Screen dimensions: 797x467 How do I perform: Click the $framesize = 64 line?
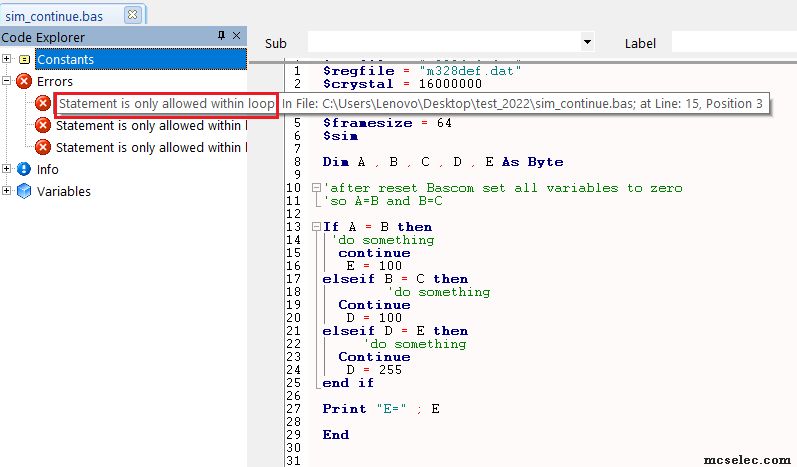(387, 123)
